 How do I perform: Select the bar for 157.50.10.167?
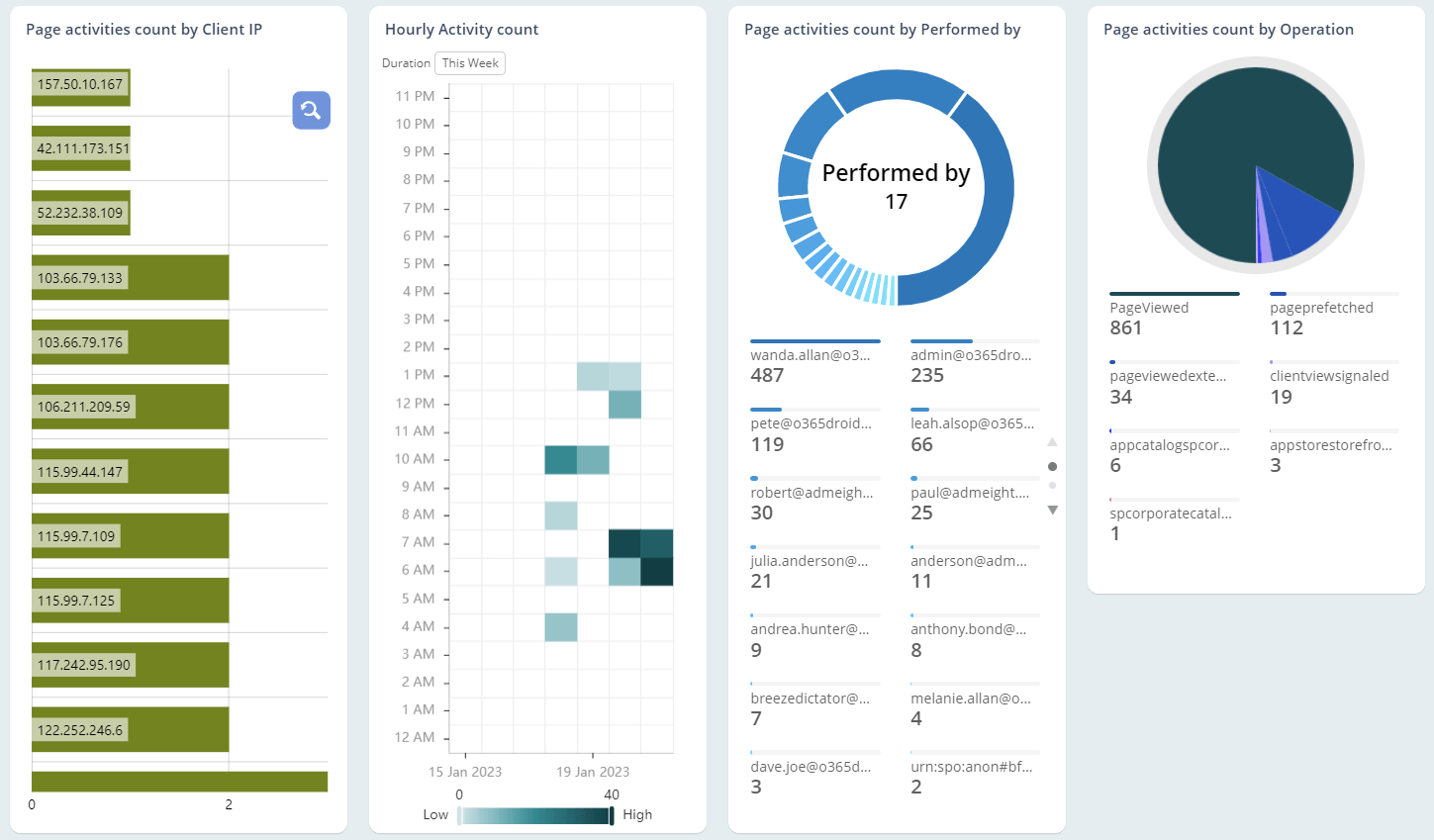point(81,85)
